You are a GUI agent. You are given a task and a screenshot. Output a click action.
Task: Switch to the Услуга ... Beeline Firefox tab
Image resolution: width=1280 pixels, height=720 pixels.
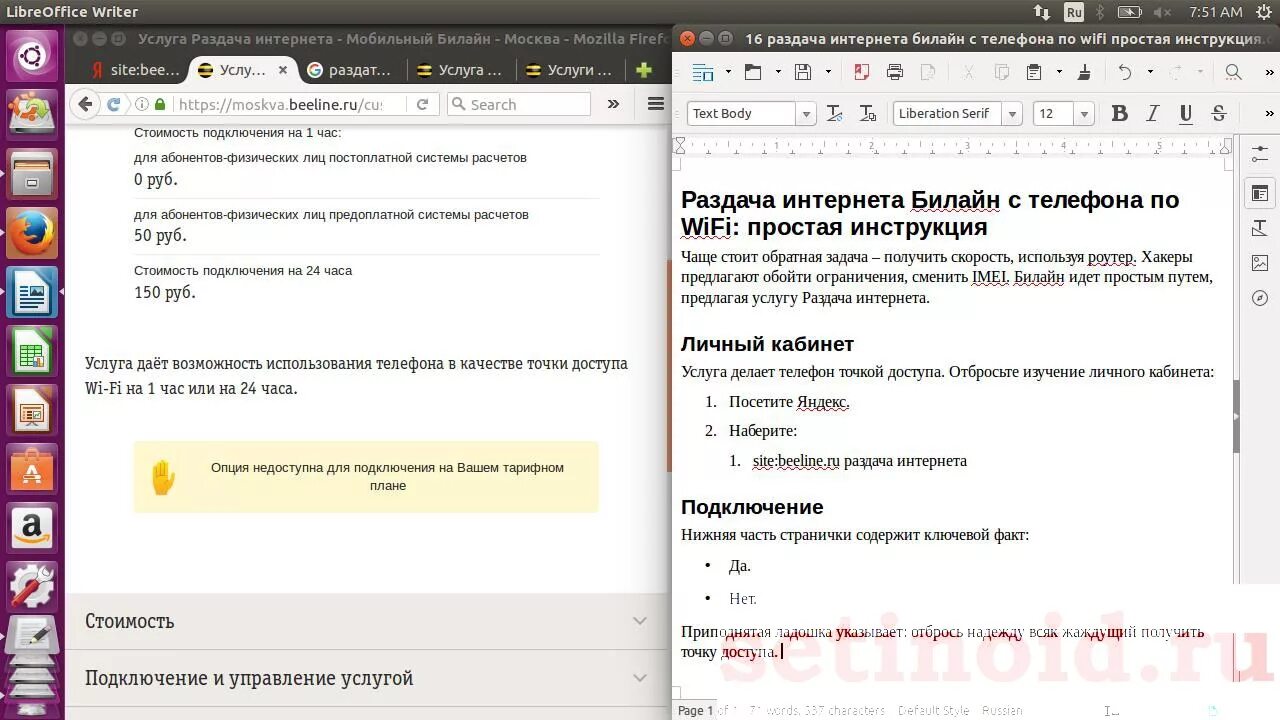(460, 70)
